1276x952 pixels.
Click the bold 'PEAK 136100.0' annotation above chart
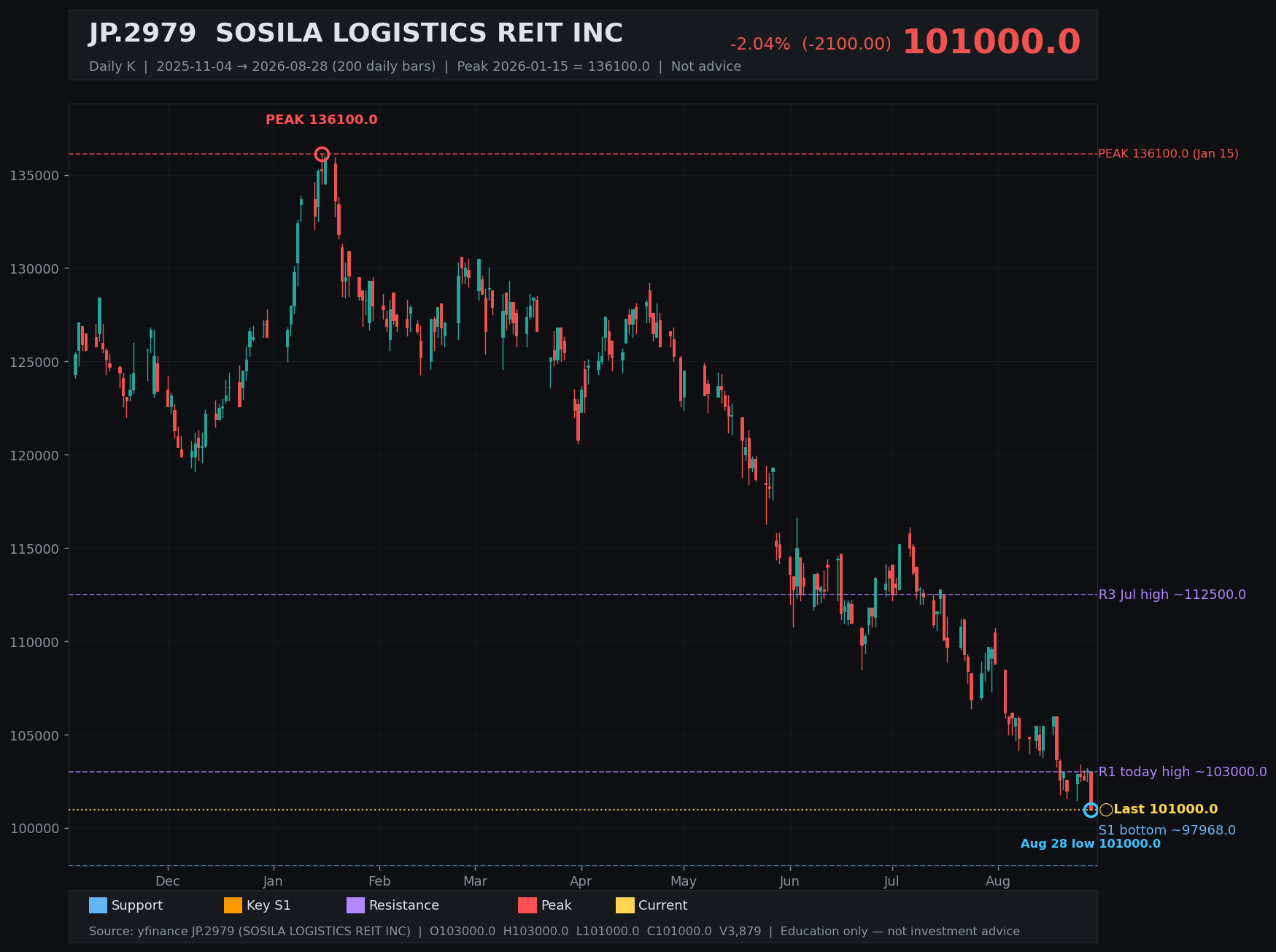322,120
